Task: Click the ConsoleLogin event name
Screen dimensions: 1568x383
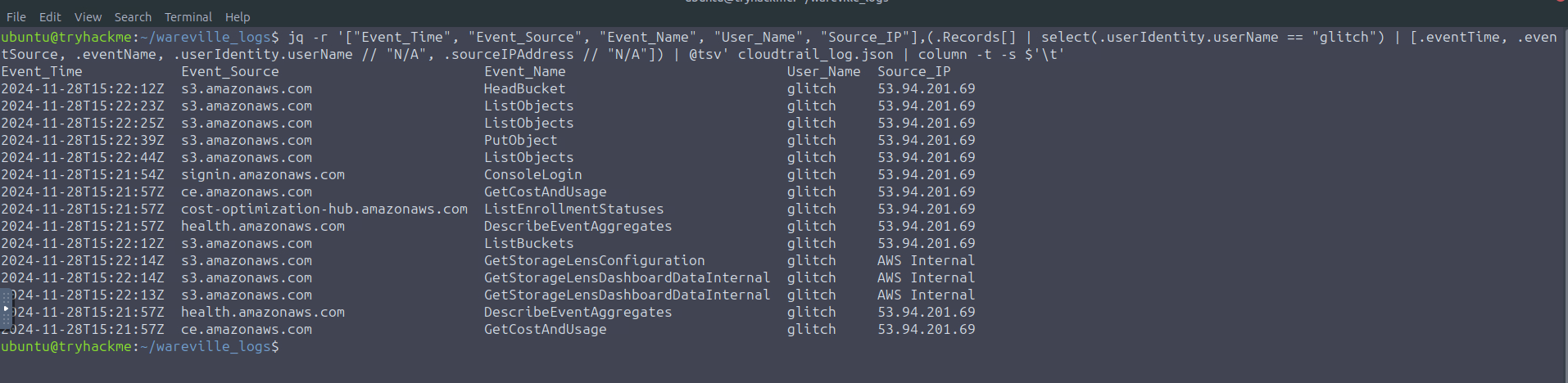Action: point(532,175)
